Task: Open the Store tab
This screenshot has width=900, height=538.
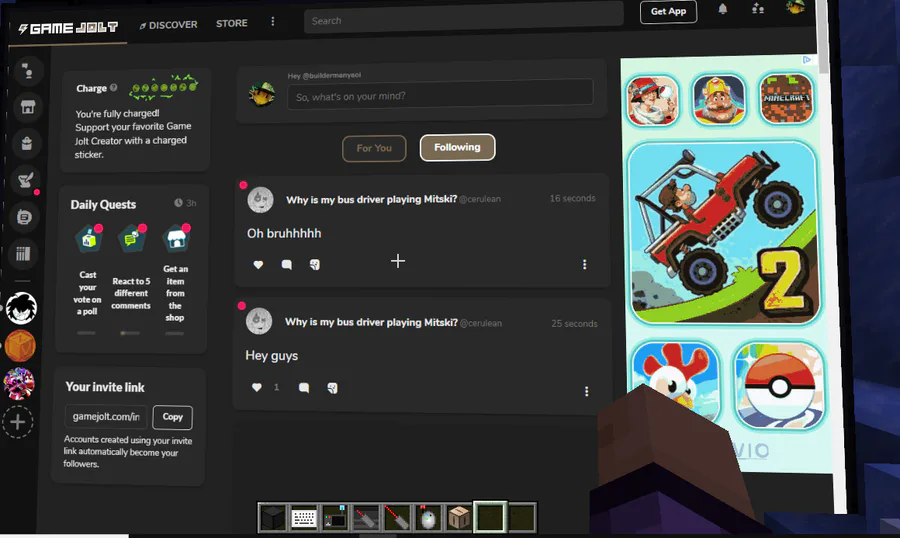Action: [231, 23]
